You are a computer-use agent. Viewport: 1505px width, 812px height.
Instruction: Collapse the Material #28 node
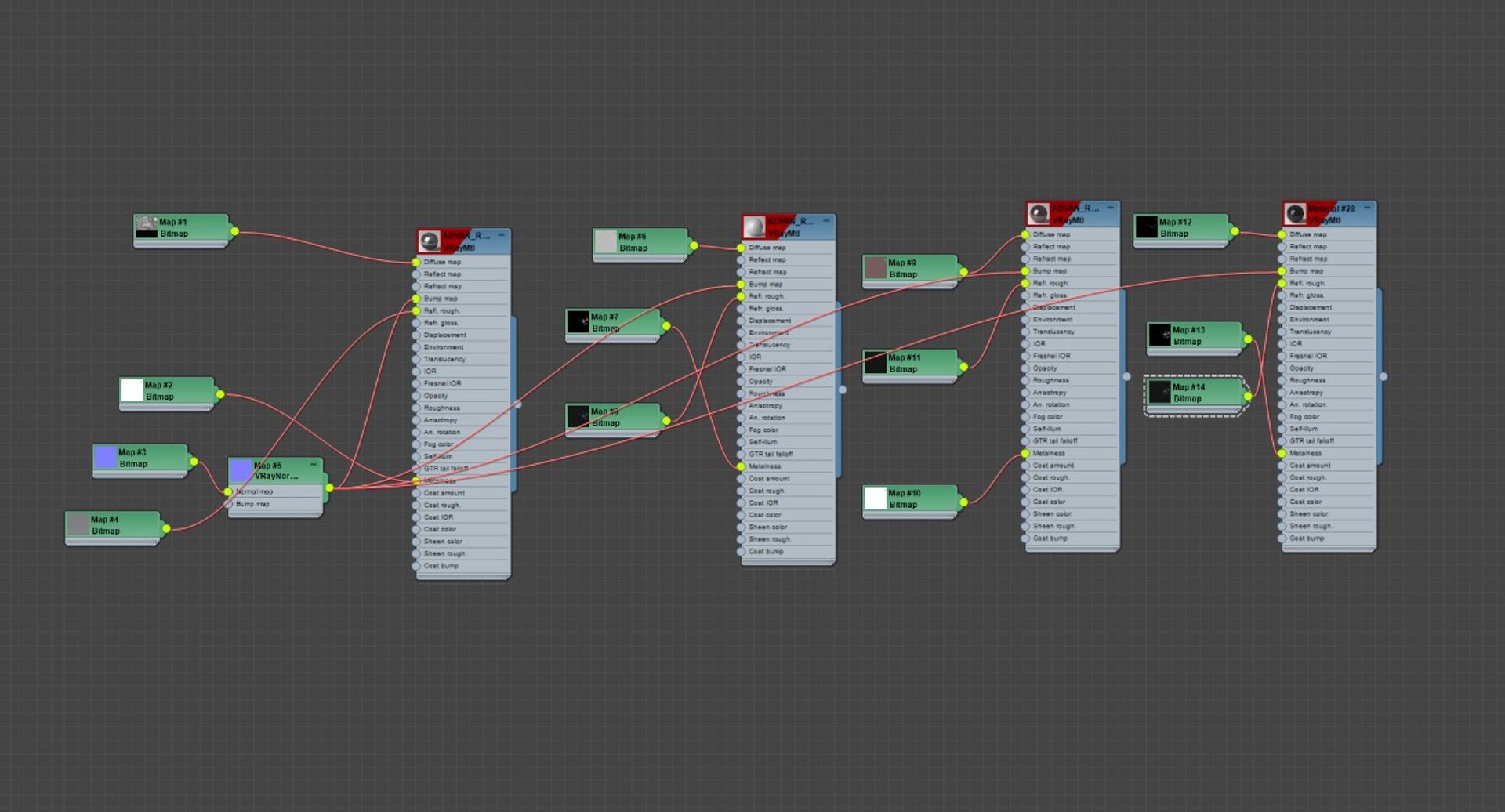[x=1367, y=208]
